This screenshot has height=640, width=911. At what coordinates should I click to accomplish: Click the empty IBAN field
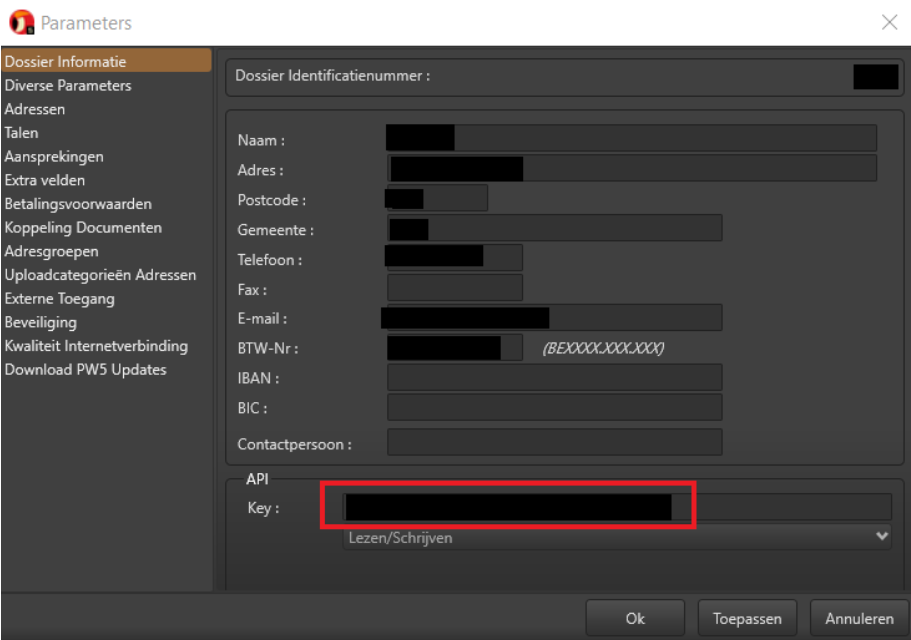click(x=554, y=377)
